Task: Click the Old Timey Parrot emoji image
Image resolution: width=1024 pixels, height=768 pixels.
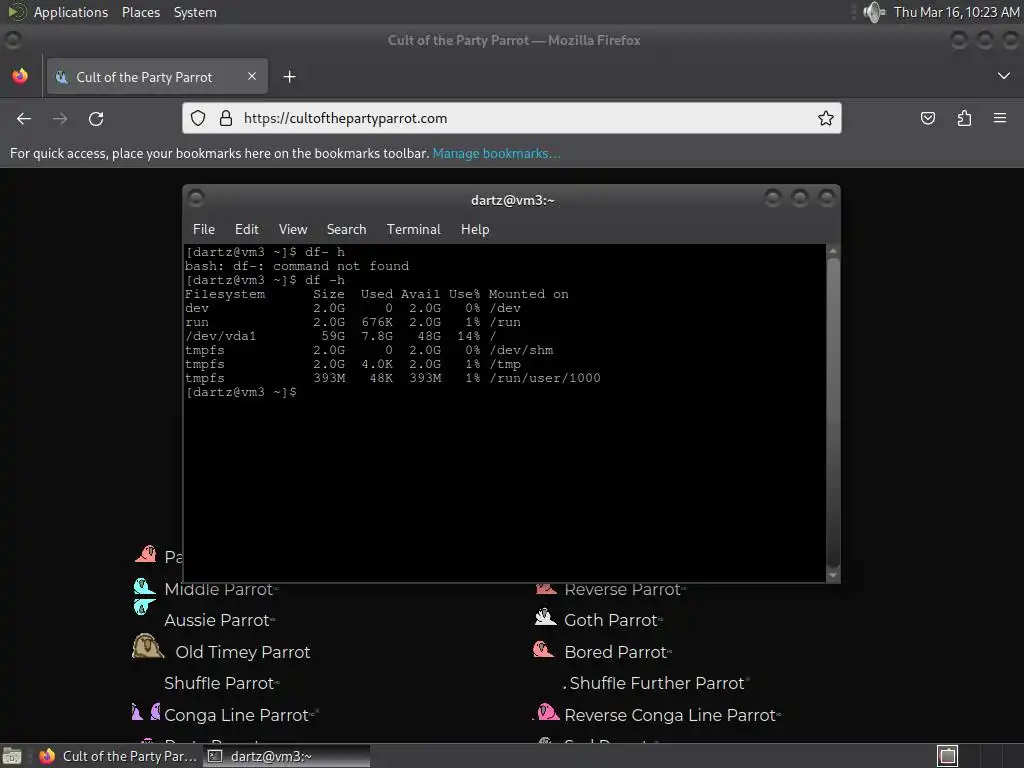Action: click(148, 647)
